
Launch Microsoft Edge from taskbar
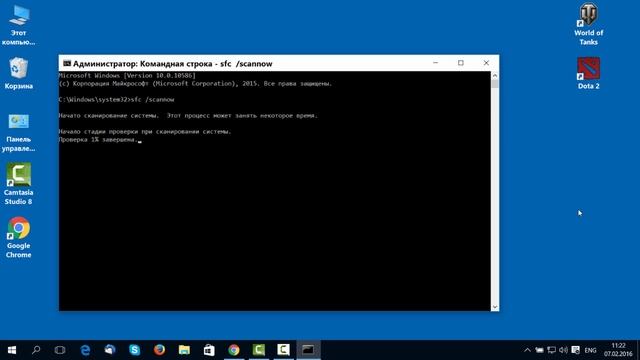pyautogui.click(x=85, y=350)
